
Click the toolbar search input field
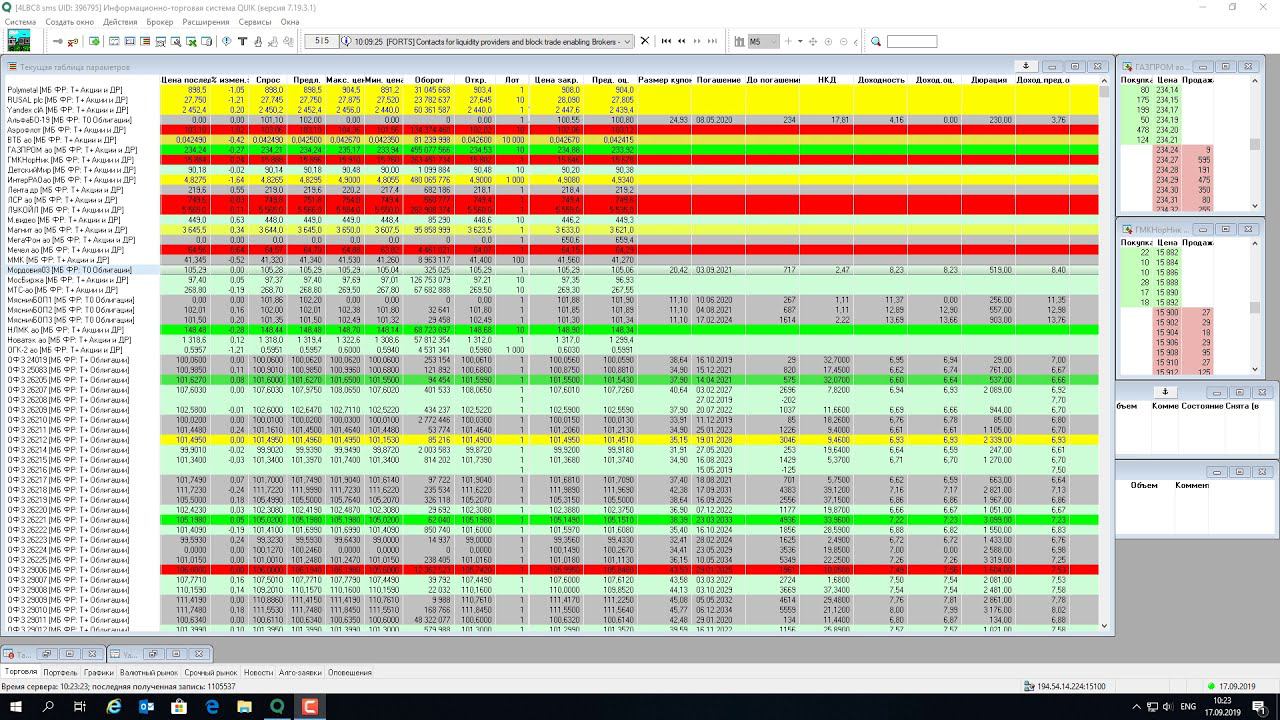(x=911, y=41)
